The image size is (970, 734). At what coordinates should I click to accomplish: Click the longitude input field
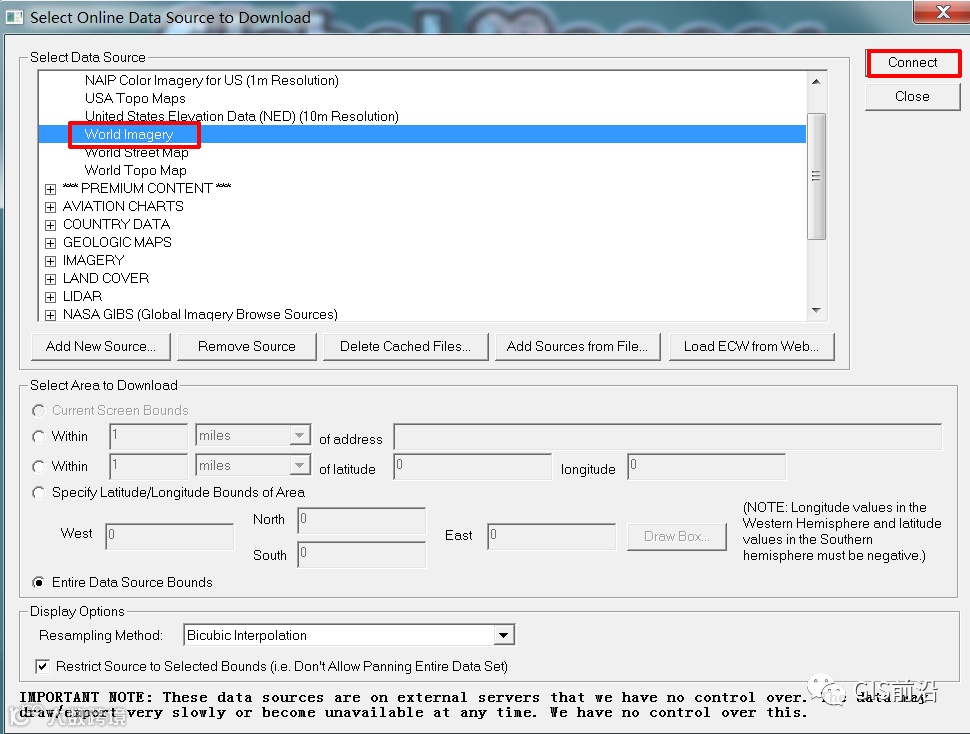(706, 467)
